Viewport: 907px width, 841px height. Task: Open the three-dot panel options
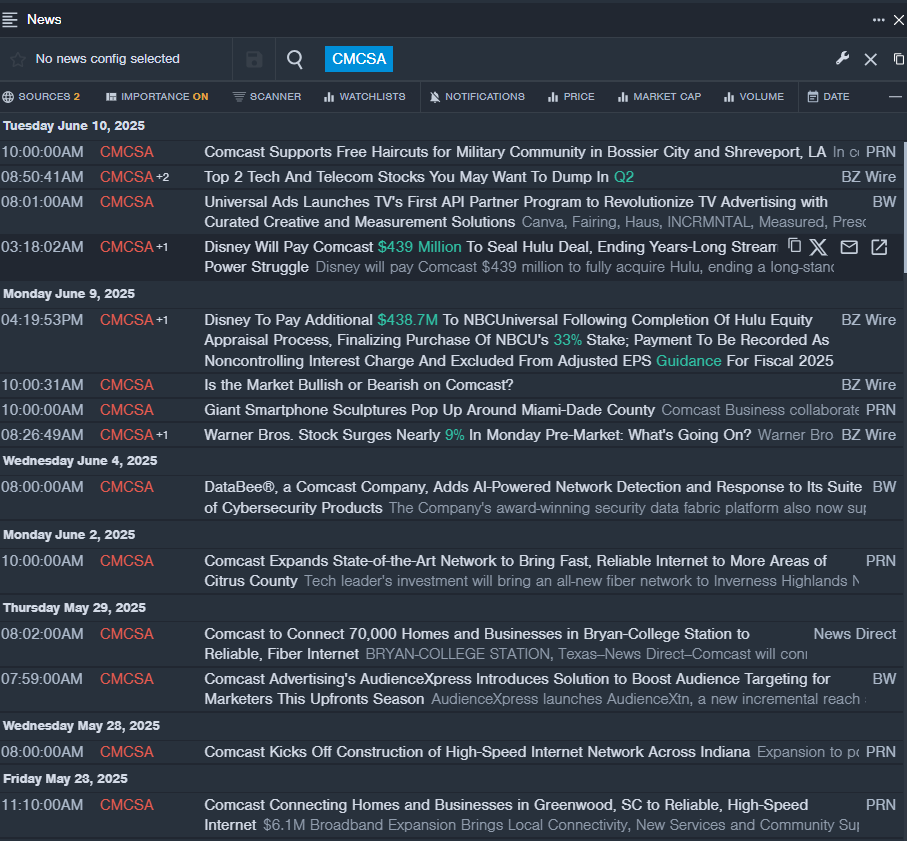click(878, 20)
